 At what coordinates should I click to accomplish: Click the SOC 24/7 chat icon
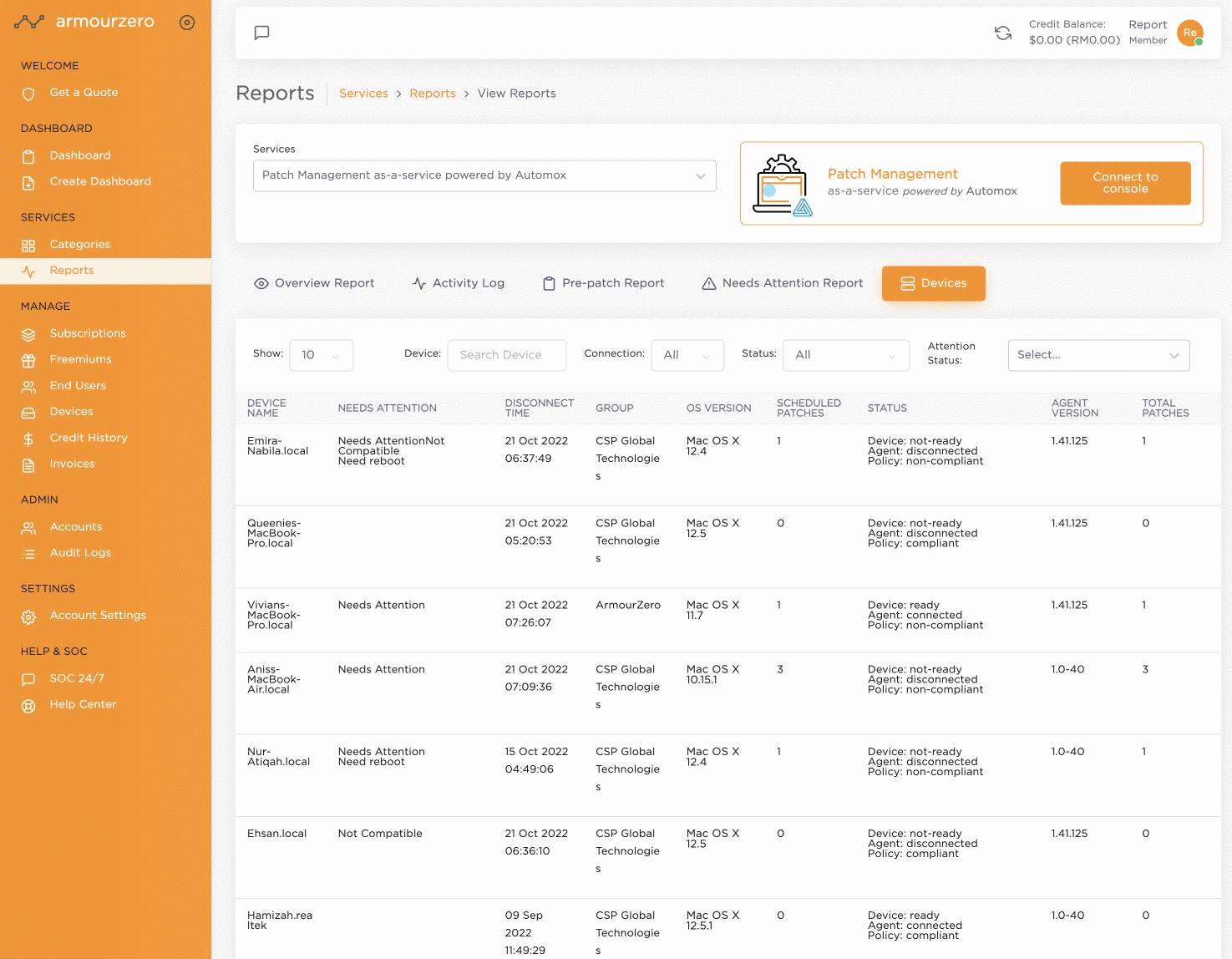pyautogui.click(x=28, y=679)
